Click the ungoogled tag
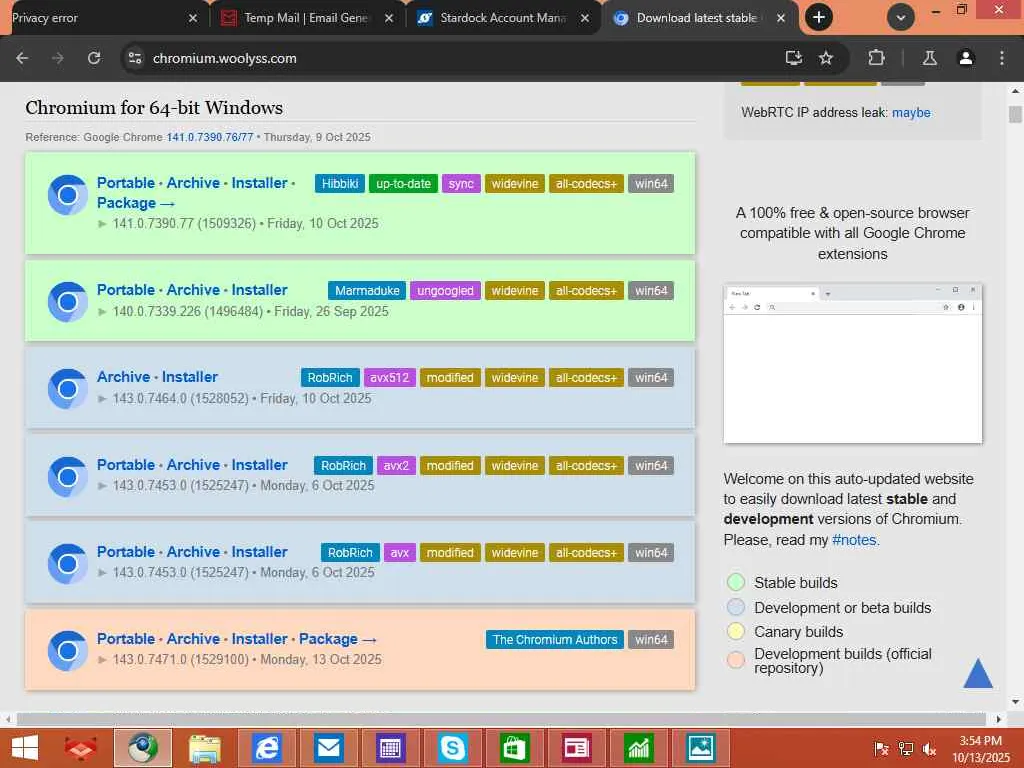The image size is (1024, 768). pyautogui.click(x=445, y=291)
